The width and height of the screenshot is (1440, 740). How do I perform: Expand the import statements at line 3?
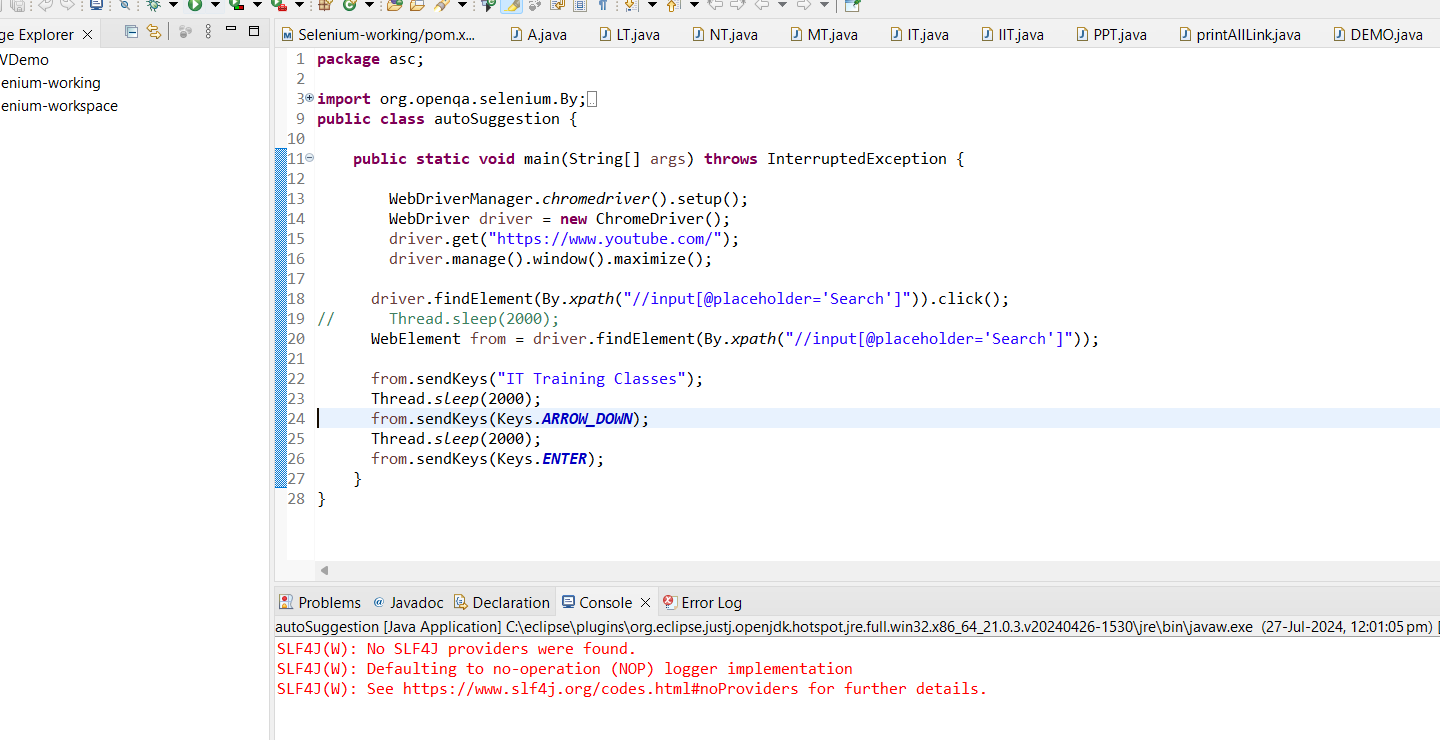pyautogui.click(x=307, y=98)
